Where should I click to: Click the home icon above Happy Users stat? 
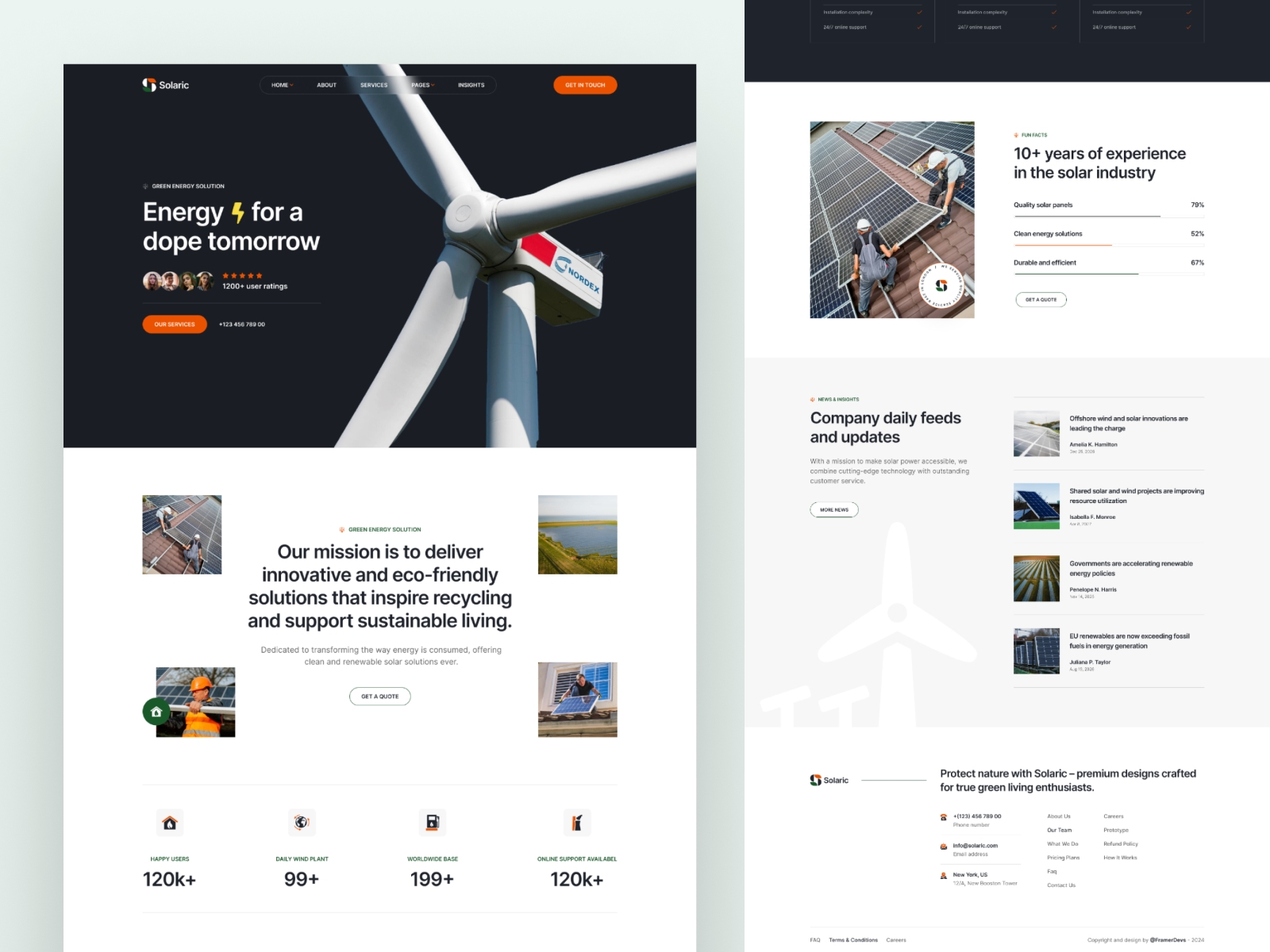coord(169,823)
